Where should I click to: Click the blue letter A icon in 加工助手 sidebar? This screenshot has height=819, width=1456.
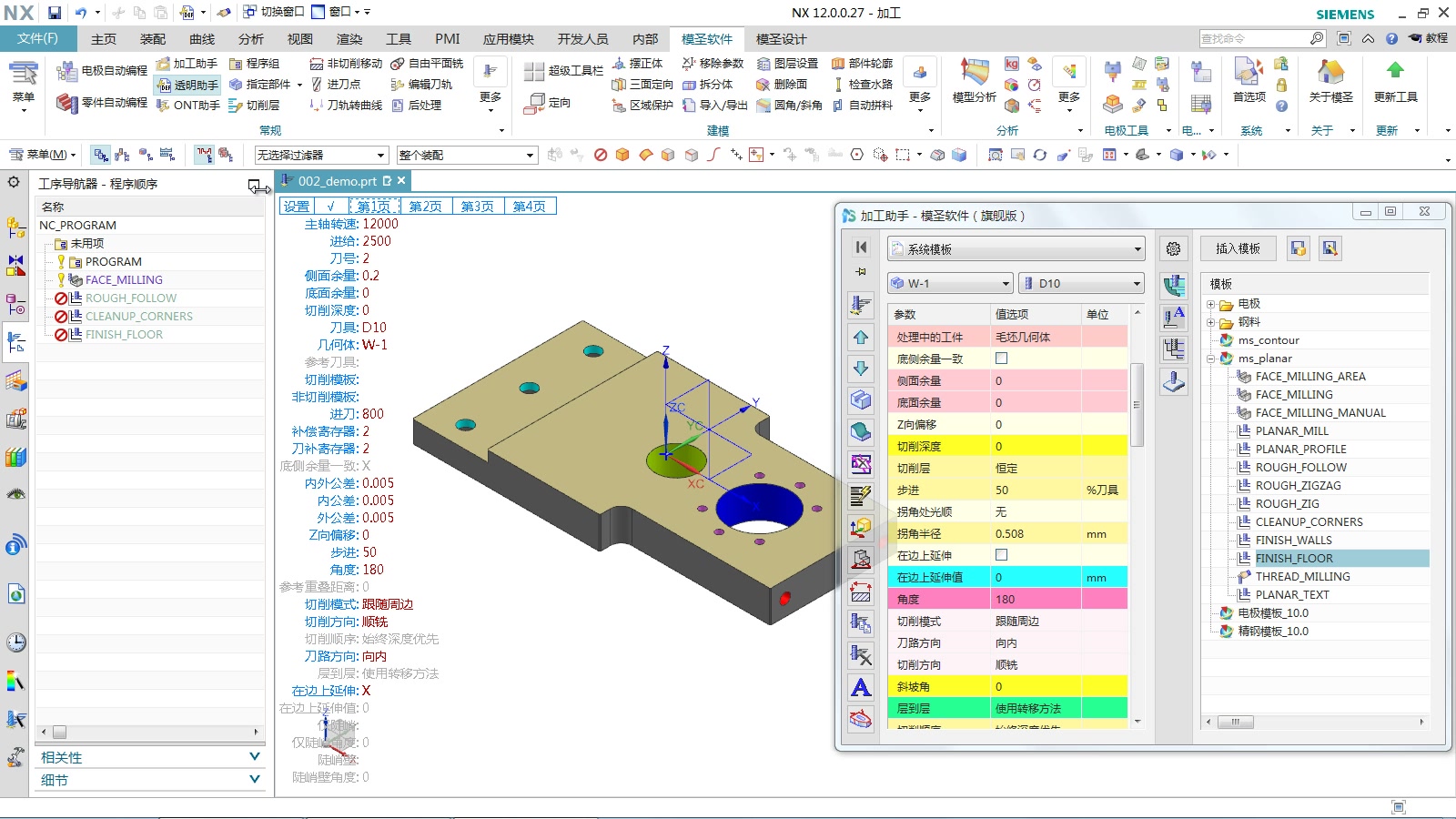pos(861,688)
